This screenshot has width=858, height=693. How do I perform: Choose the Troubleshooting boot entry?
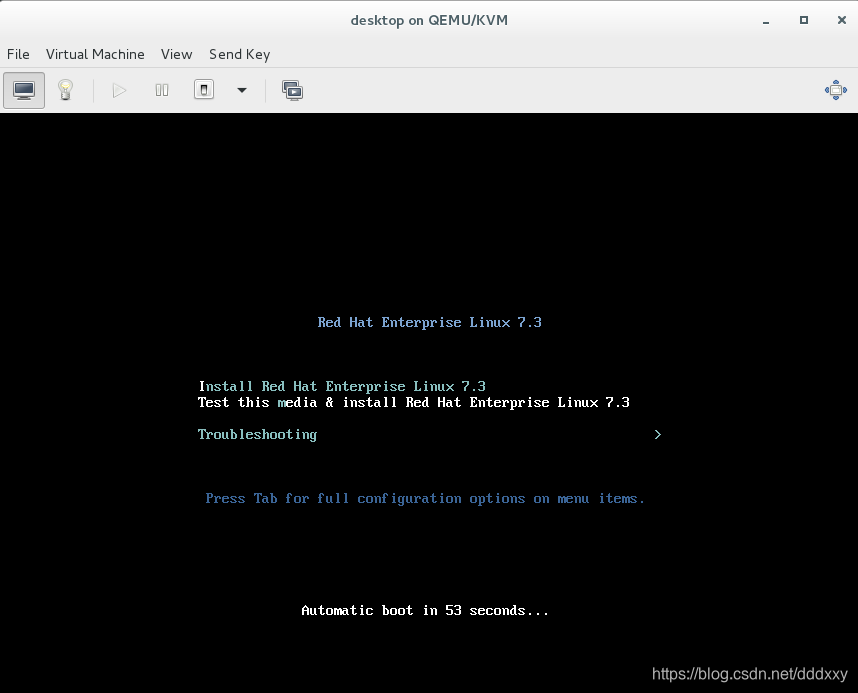(257, 435)
